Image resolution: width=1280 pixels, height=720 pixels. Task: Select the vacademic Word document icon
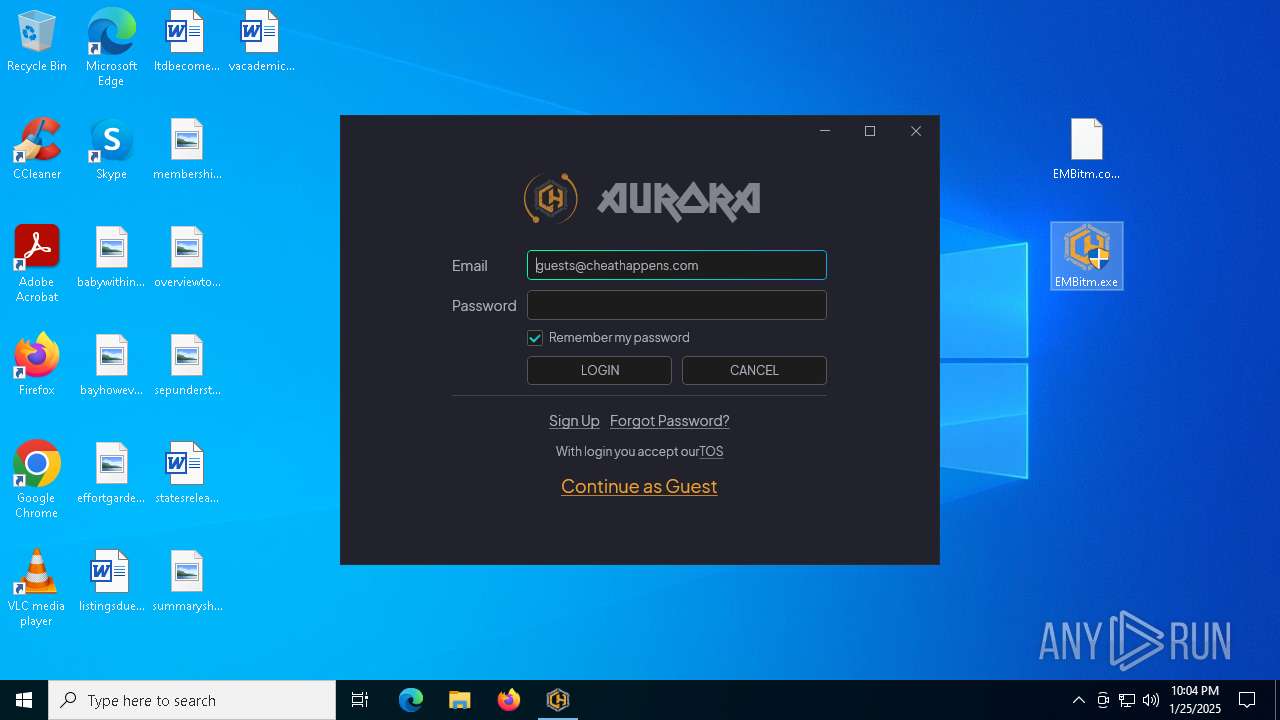pyautogui.click(x=261, y=42)
